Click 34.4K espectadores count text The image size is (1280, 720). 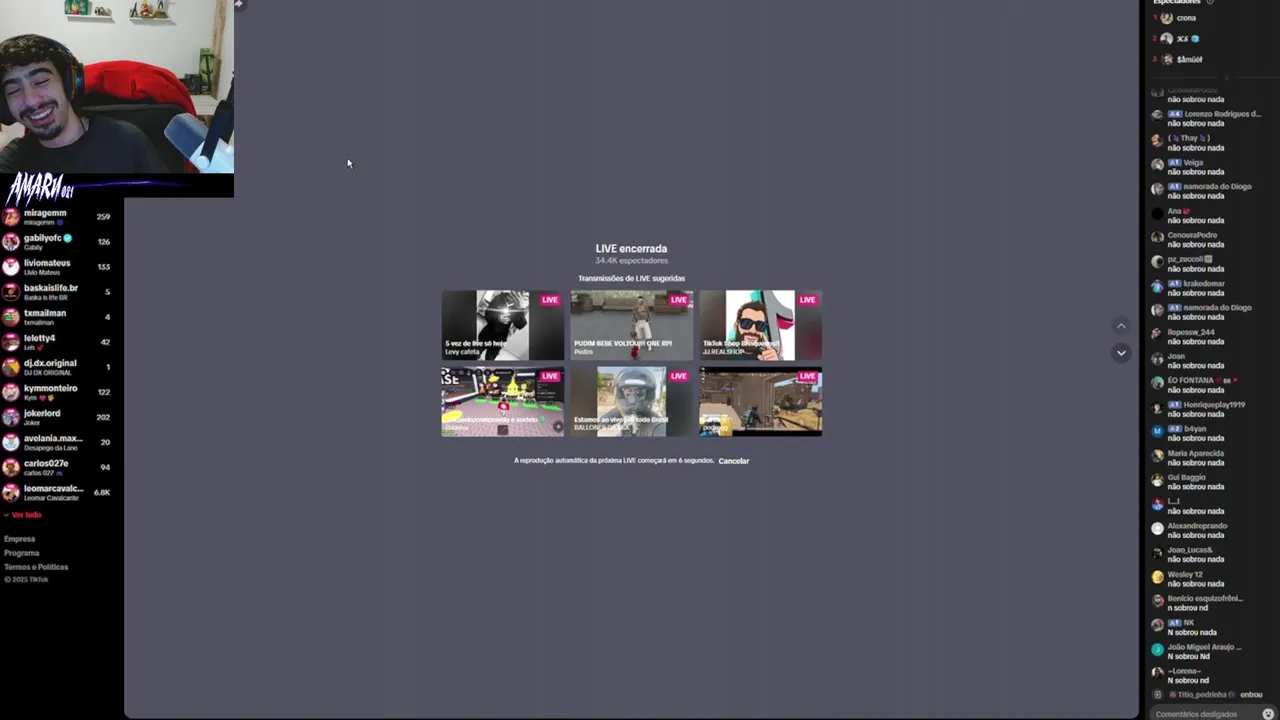click(x=631, y=261)
